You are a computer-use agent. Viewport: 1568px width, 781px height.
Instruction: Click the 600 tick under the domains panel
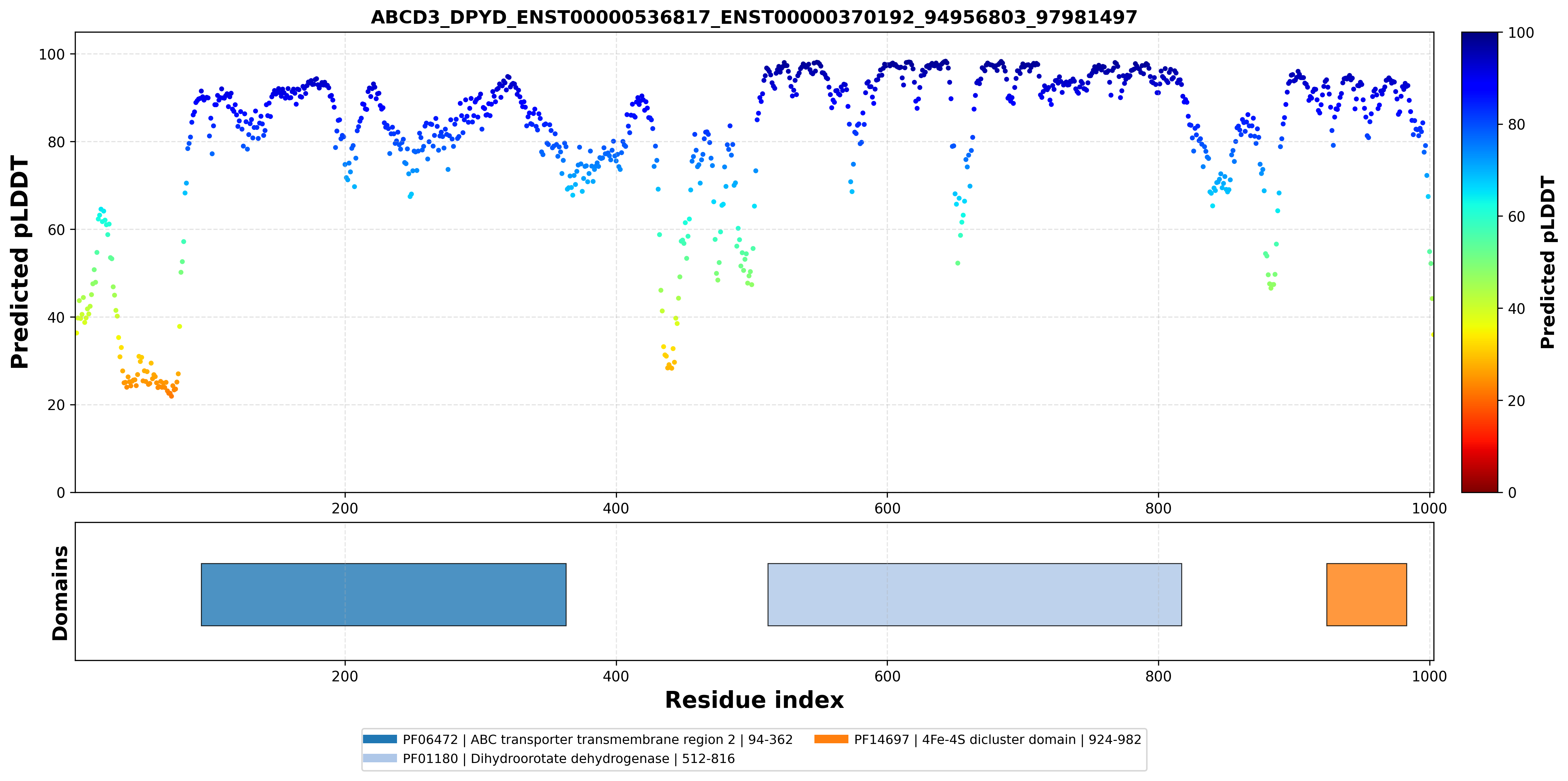coord(887,676)
